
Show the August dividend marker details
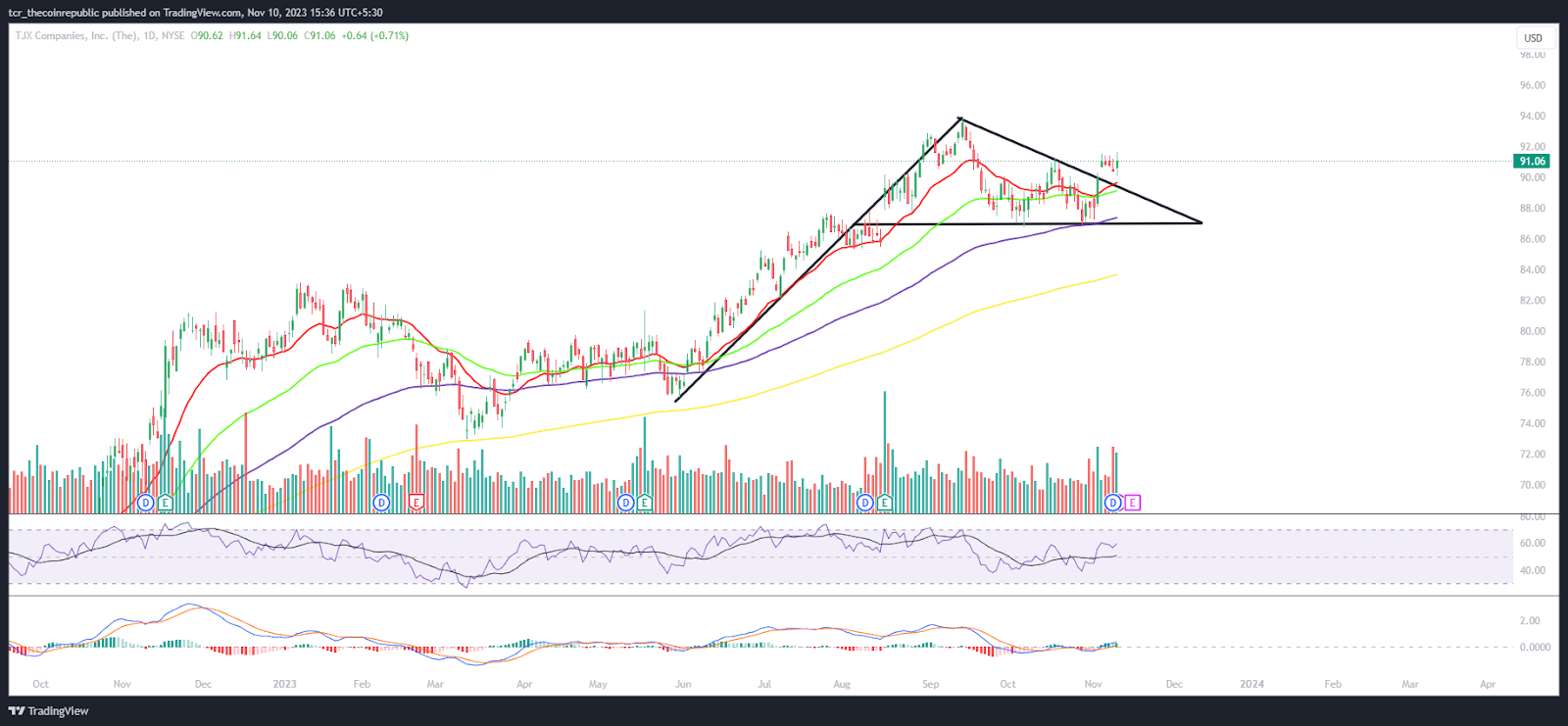[x=864, y=503]
